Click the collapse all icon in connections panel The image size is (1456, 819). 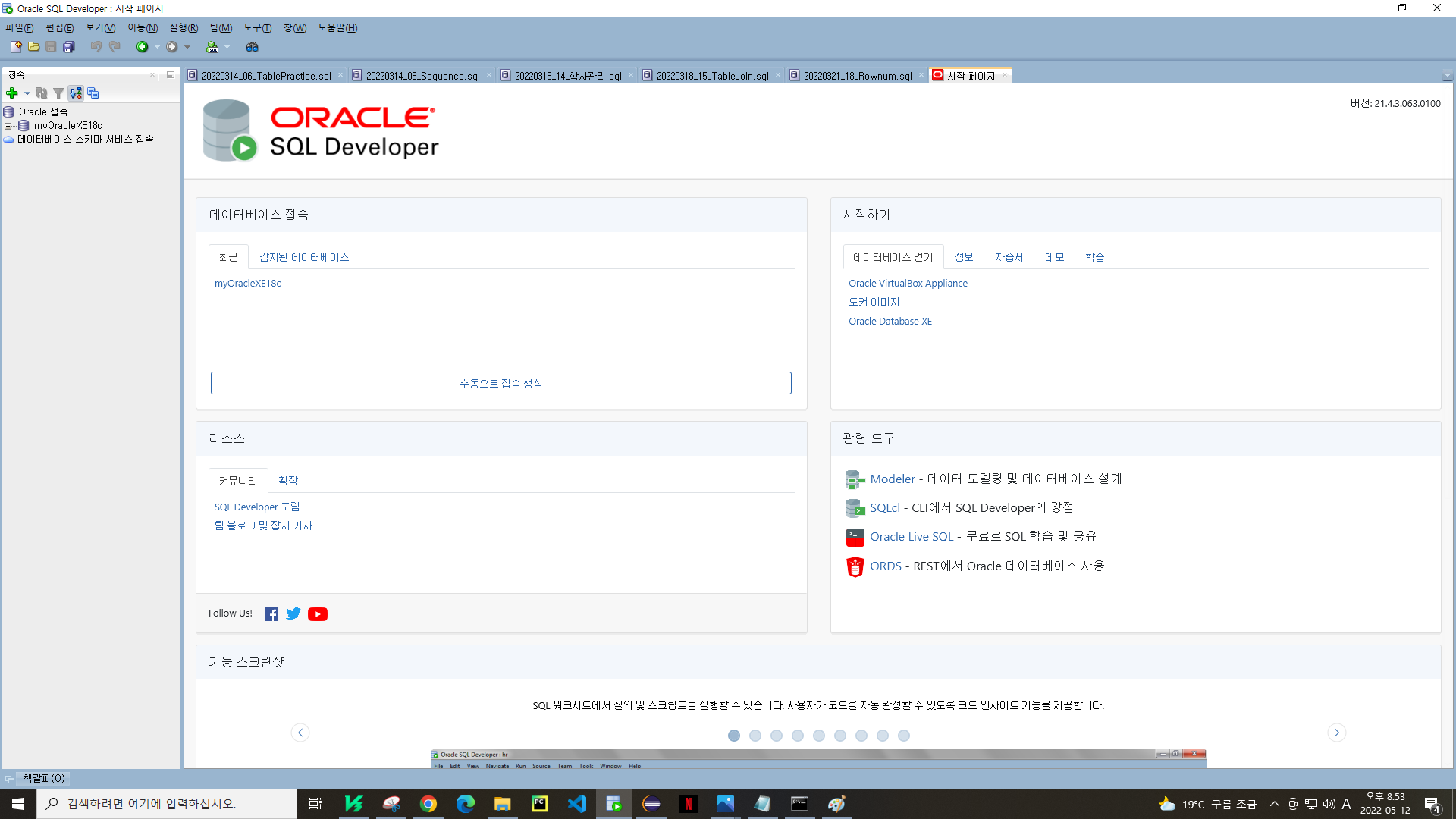tap(93, 93)
